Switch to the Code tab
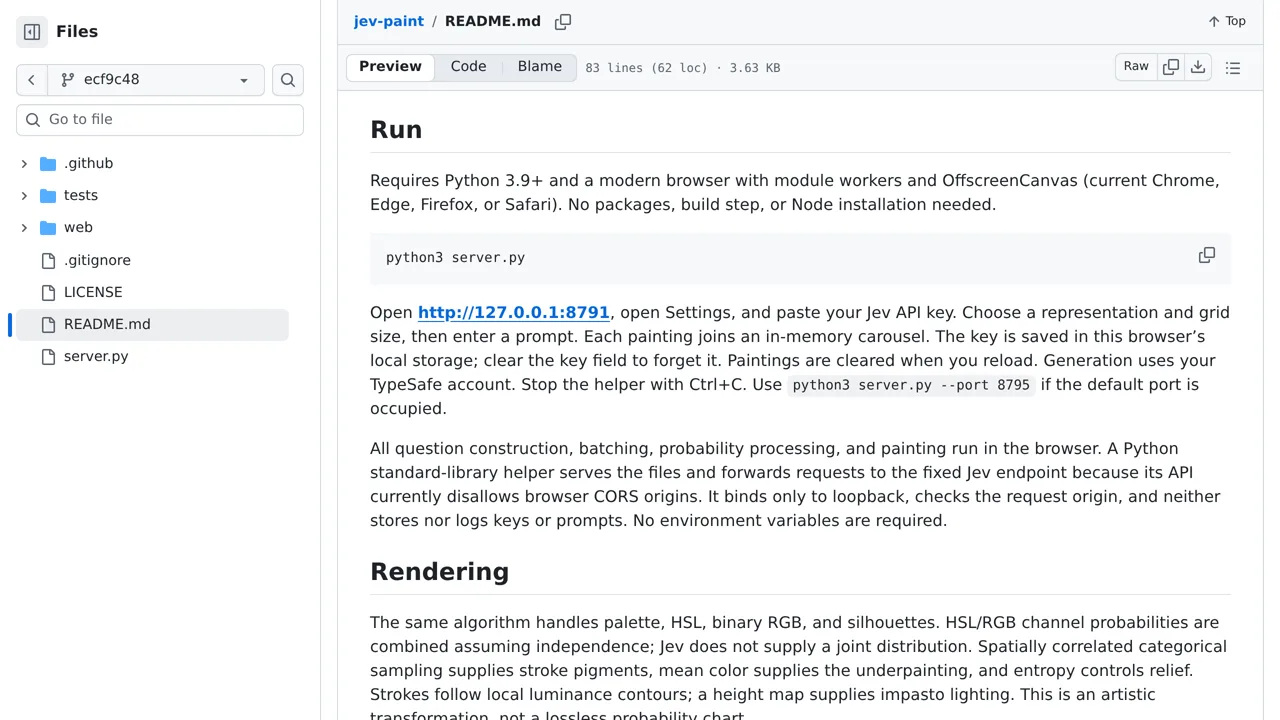This screenshot has height=720, width=1280. [x=468, y=67]
